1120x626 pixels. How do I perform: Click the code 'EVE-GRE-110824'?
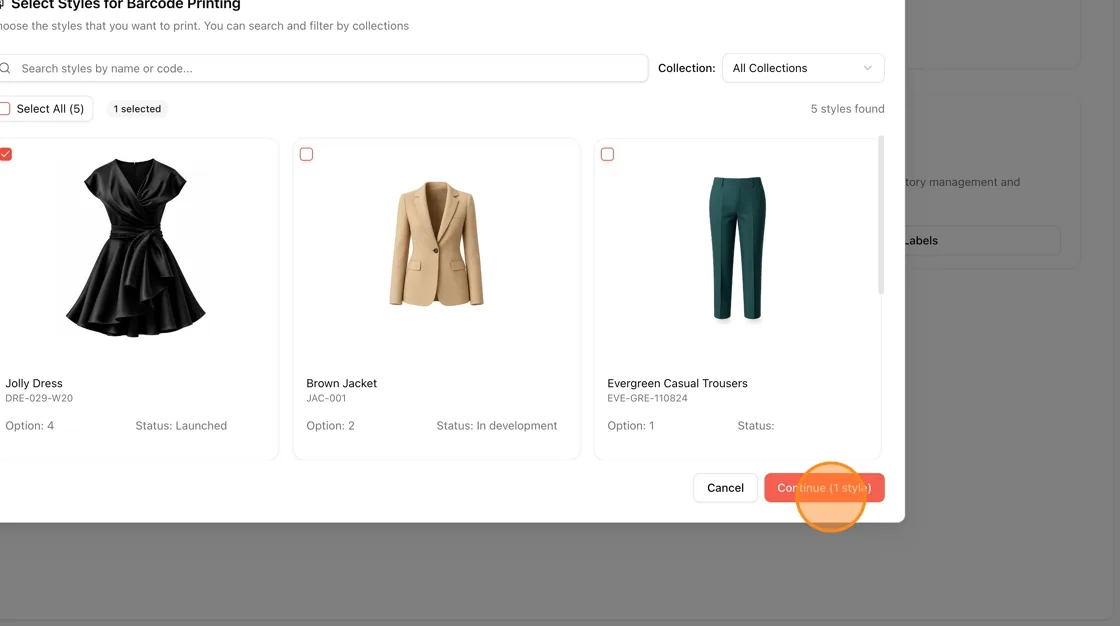647,398
